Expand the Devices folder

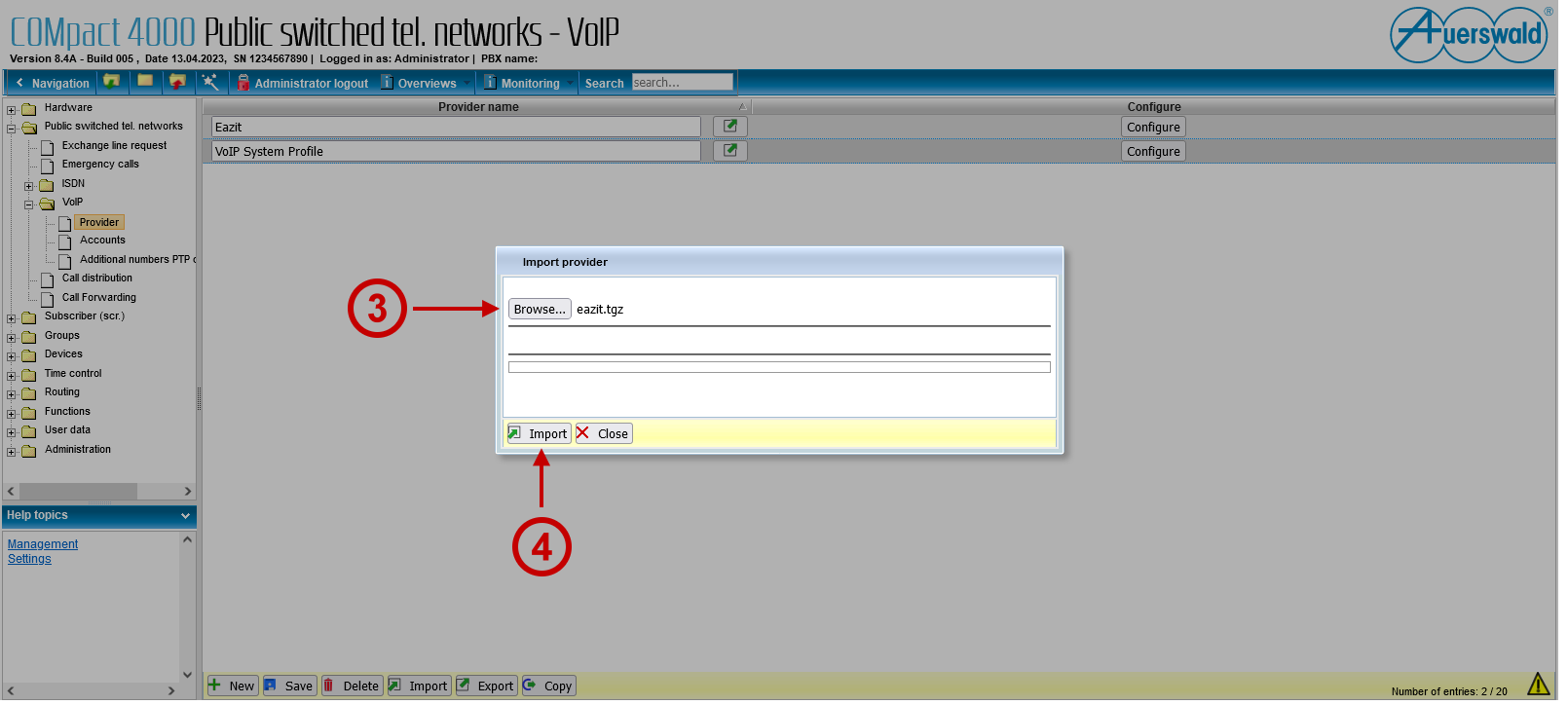pos(12,356)
